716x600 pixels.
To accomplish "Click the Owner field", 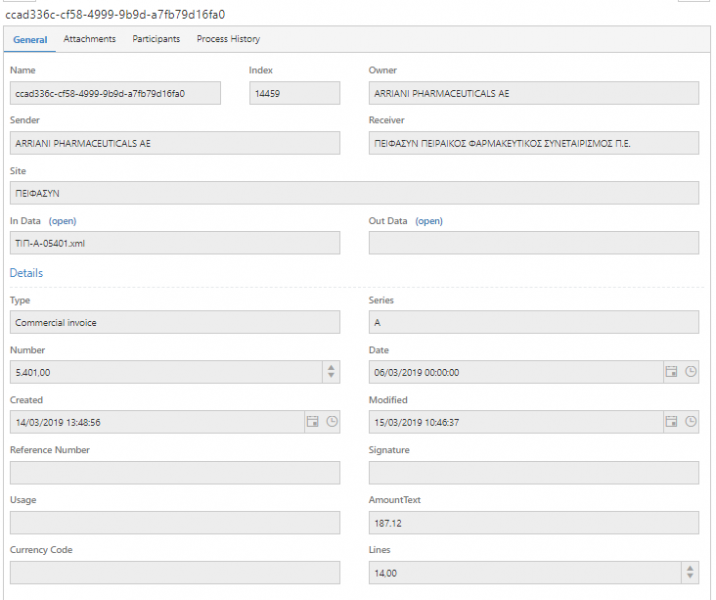I will [x=534, y=93].
